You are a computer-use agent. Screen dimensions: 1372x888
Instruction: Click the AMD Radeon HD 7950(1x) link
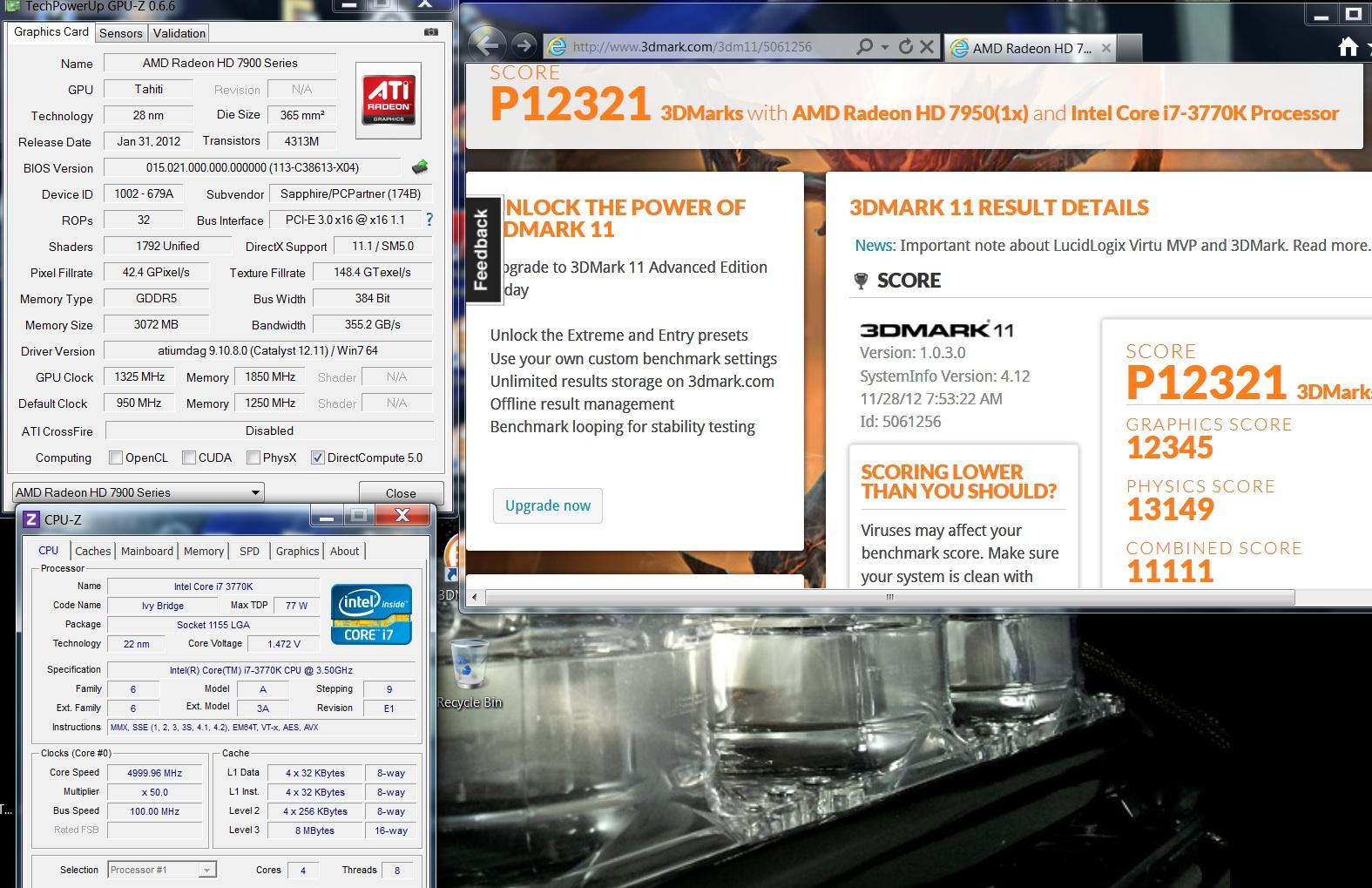pyautogui.click(x=909, y=112)
